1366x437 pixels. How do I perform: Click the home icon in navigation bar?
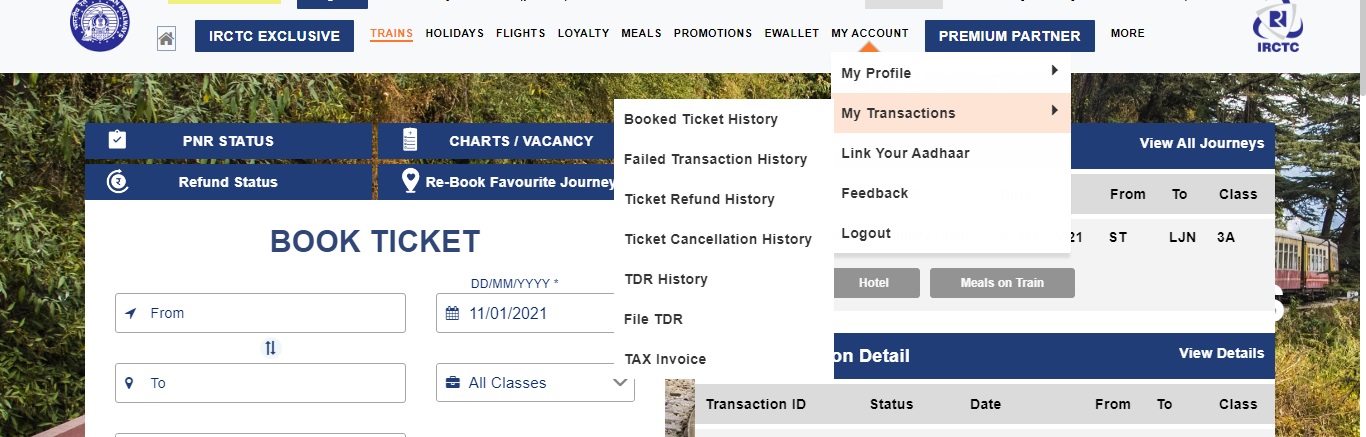click(166, 39)
